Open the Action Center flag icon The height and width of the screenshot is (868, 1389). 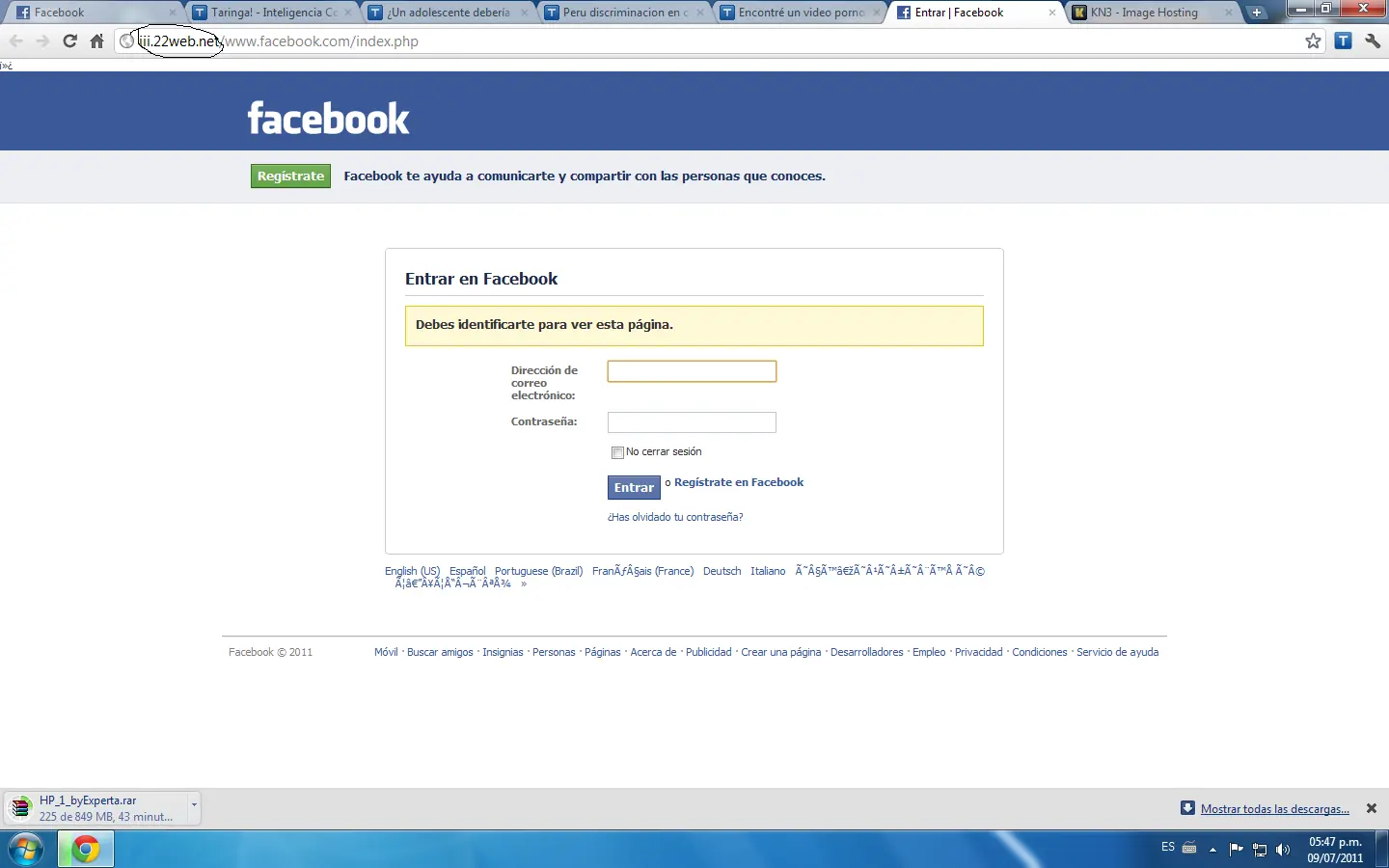pos(1236,849)
